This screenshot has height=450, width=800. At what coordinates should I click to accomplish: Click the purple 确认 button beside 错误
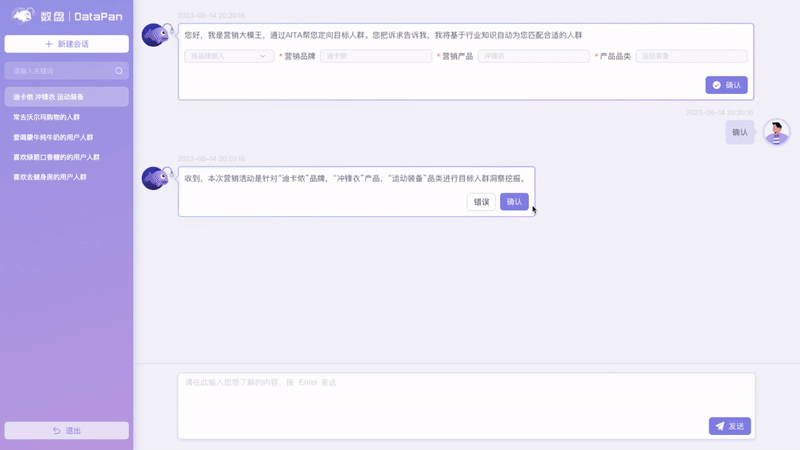click(514, 202)
